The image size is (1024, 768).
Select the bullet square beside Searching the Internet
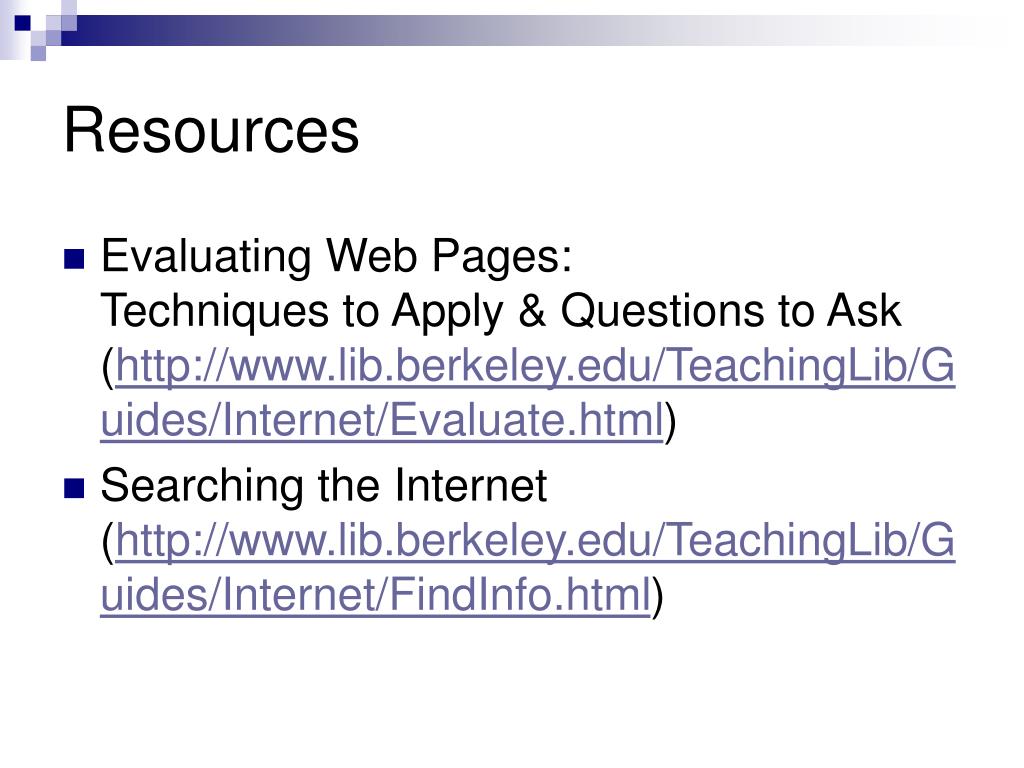point(74,488)
